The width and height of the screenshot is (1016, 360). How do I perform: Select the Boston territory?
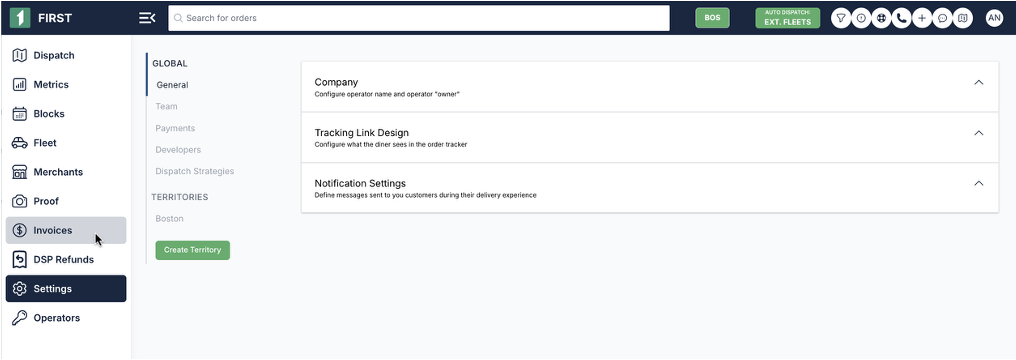[x=169, y=219]
